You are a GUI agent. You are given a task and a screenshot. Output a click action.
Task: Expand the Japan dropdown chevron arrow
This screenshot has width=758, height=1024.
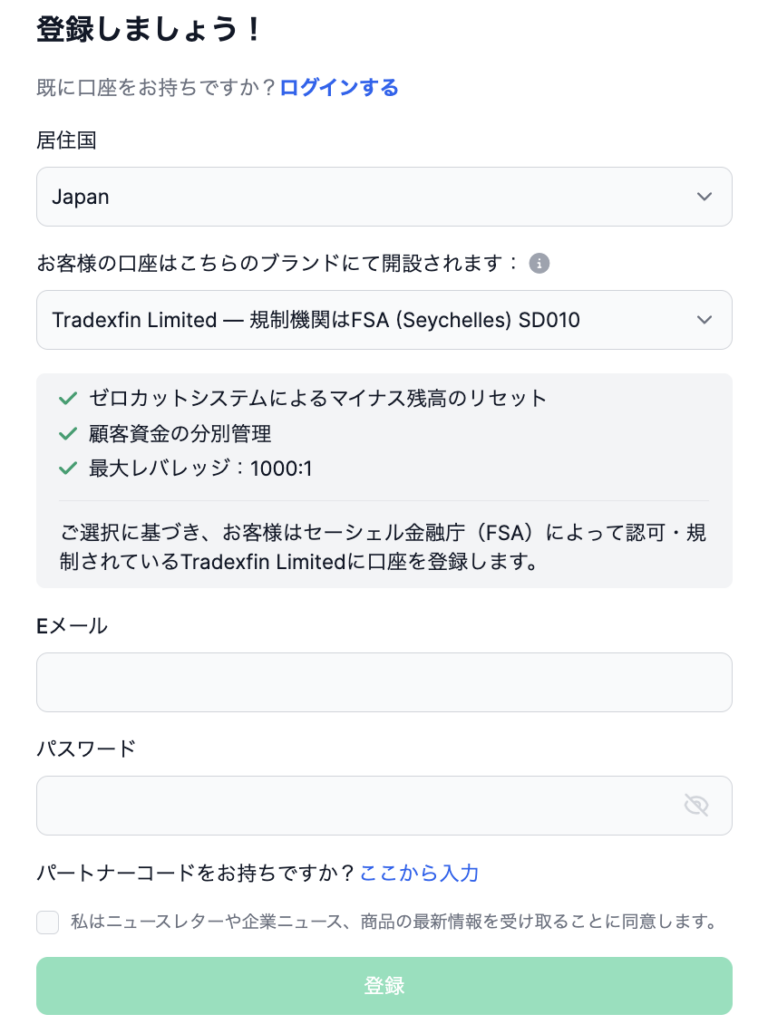coord(704,197)
